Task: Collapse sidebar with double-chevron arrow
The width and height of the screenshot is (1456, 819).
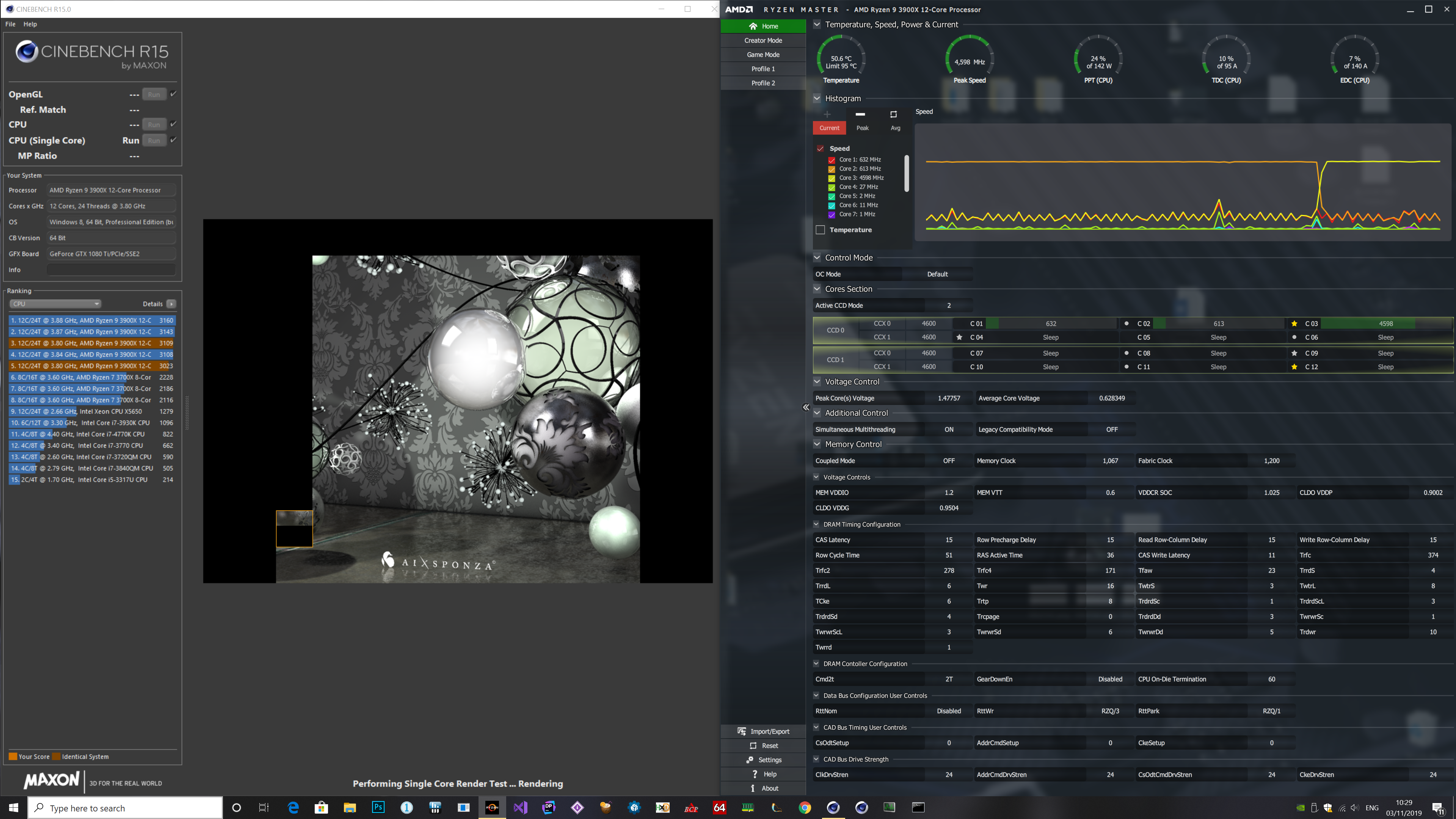Action: click(x=806, y=407)
